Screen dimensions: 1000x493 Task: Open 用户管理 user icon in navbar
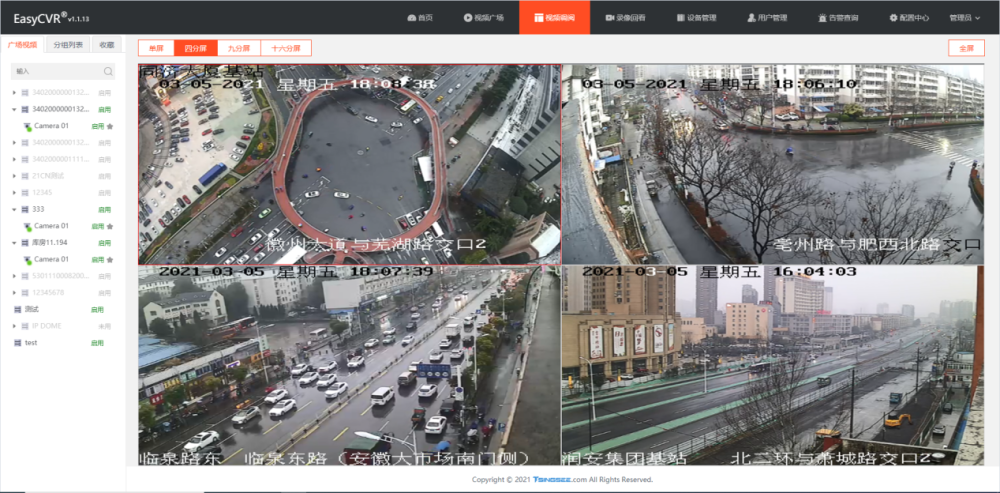pyautogui.click(x=751, y=18)
